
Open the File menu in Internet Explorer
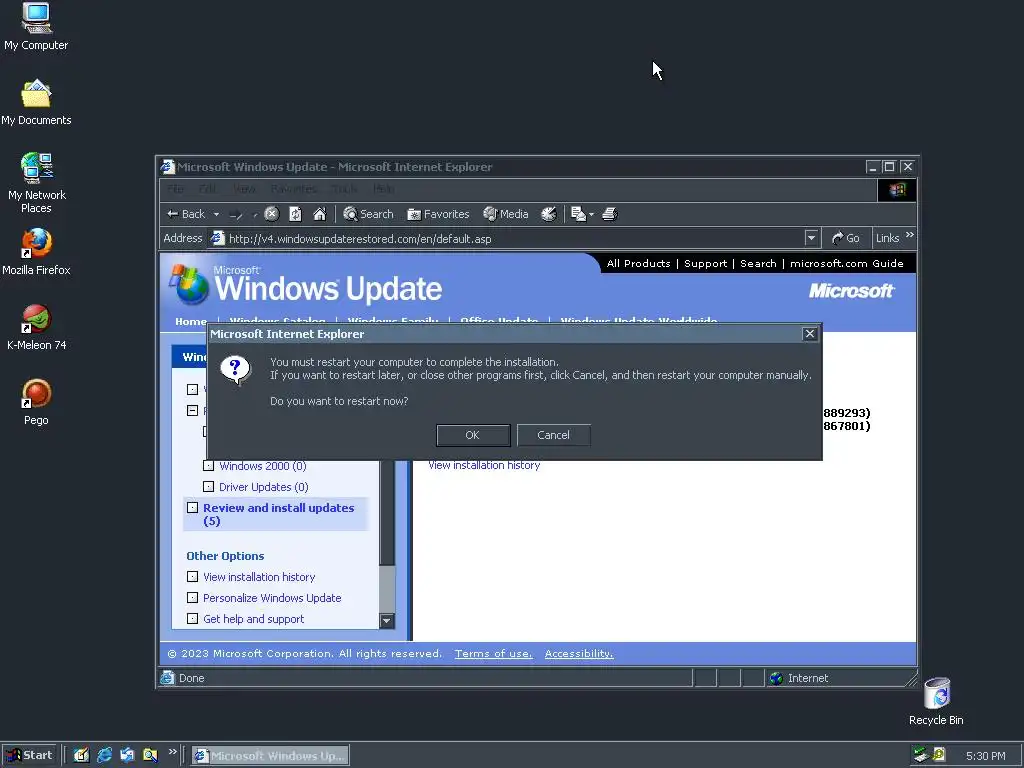[175, 189]
